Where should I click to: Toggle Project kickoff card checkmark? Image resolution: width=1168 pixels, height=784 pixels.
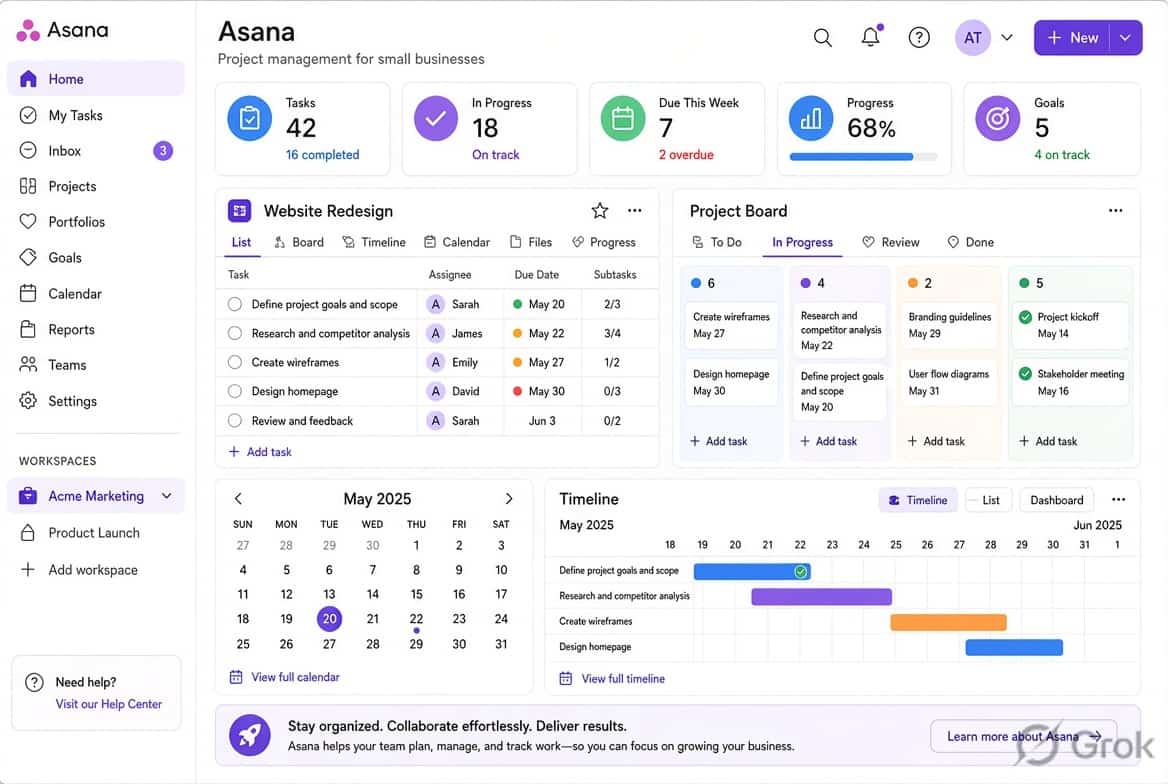pyautogui.click(x=1025, y=317)
